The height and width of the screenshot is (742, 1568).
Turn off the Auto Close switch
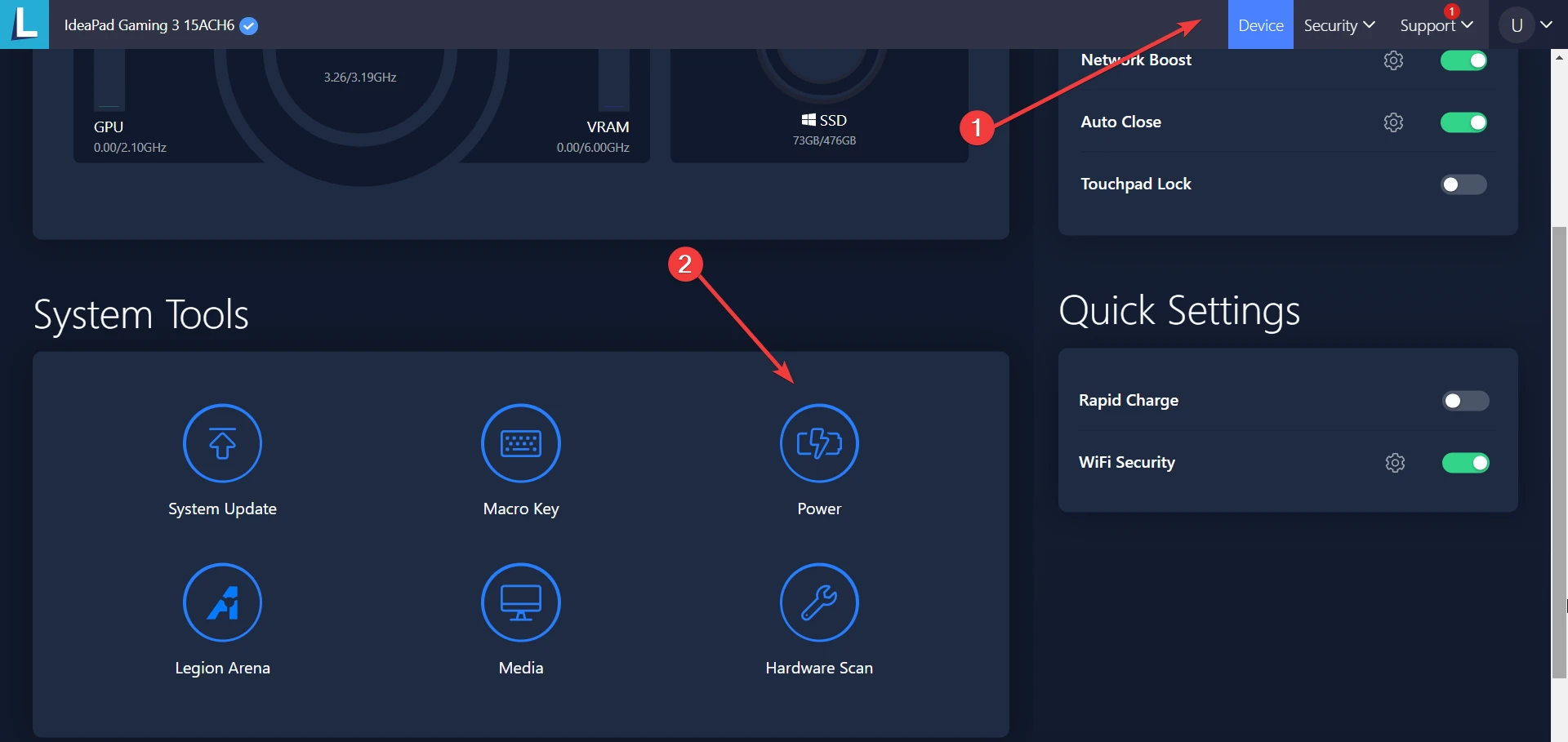click(x=1463, y=122)
